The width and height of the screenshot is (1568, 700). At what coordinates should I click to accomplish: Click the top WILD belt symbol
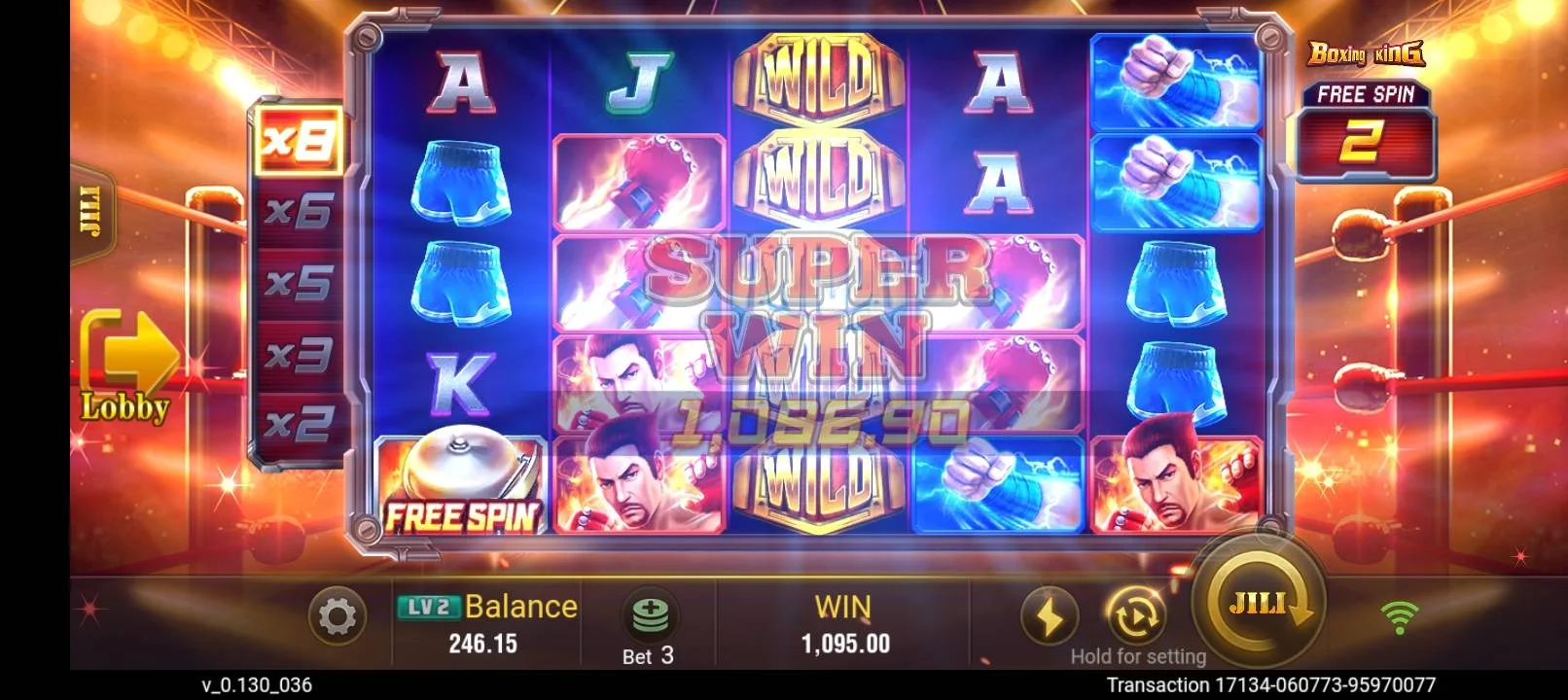818,77
